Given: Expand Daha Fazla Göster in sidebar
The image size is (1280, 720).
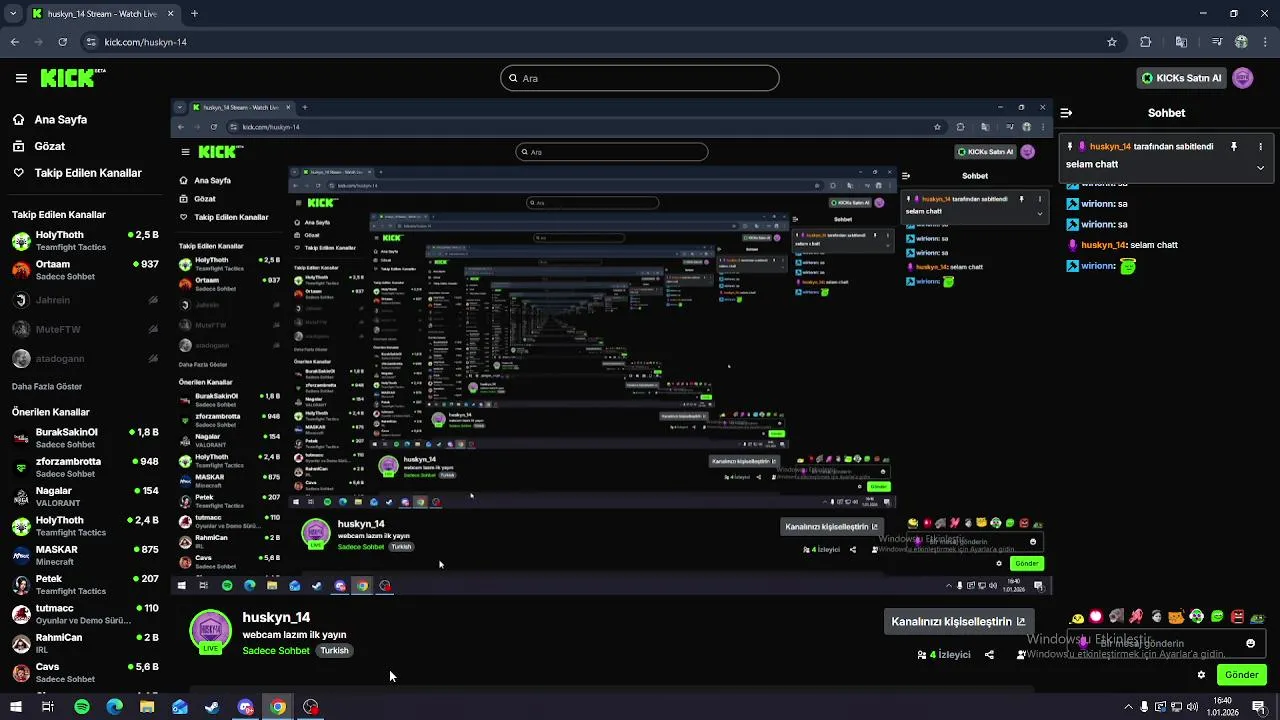Looking at the screenshot, I should click(x=47, y=386).
